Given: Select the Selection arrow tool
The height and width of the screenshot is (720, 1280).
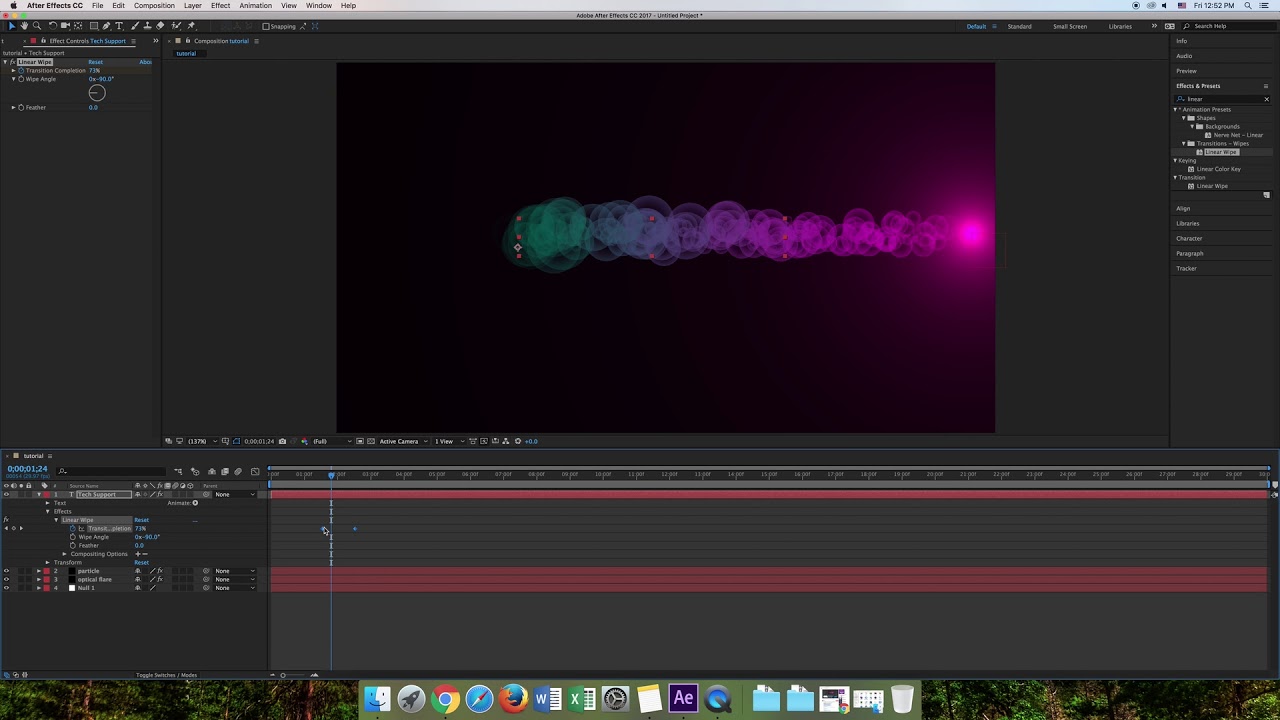Looking at the screenshot, I should [x=11, y=26].
